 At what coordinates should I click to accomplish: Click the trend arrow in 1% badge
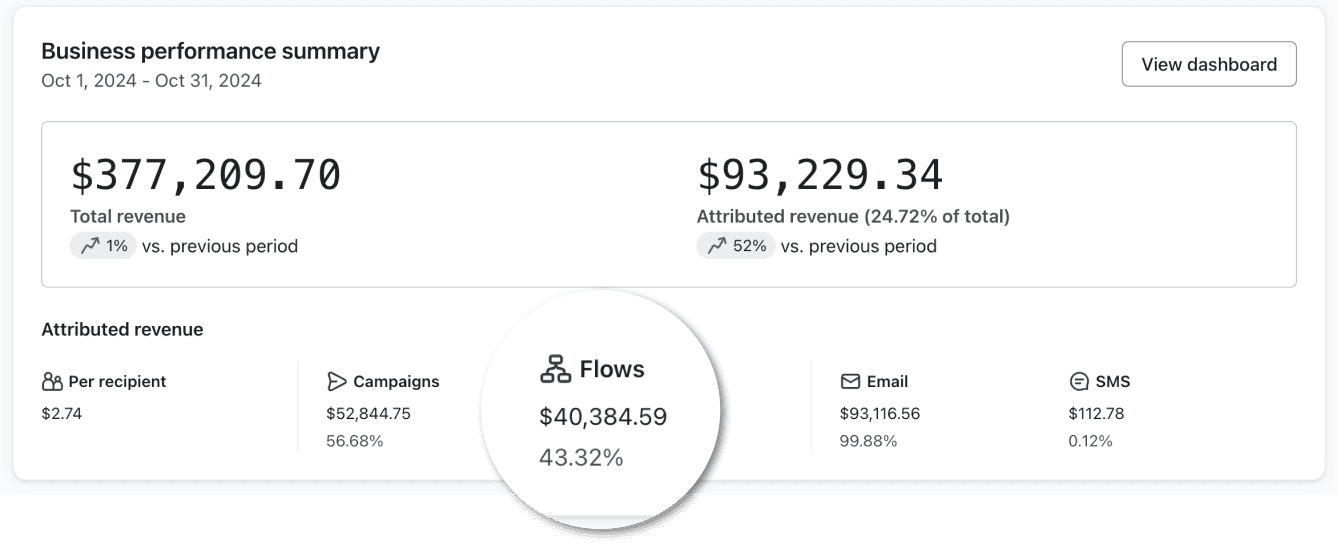click(90, 246)
